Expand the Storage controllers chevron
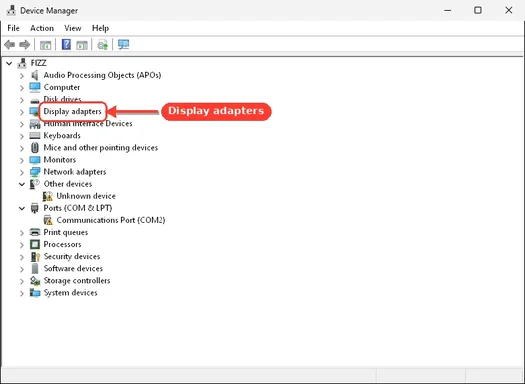The height and width of the screenshot is (384, 525). (x=22, y=281)
